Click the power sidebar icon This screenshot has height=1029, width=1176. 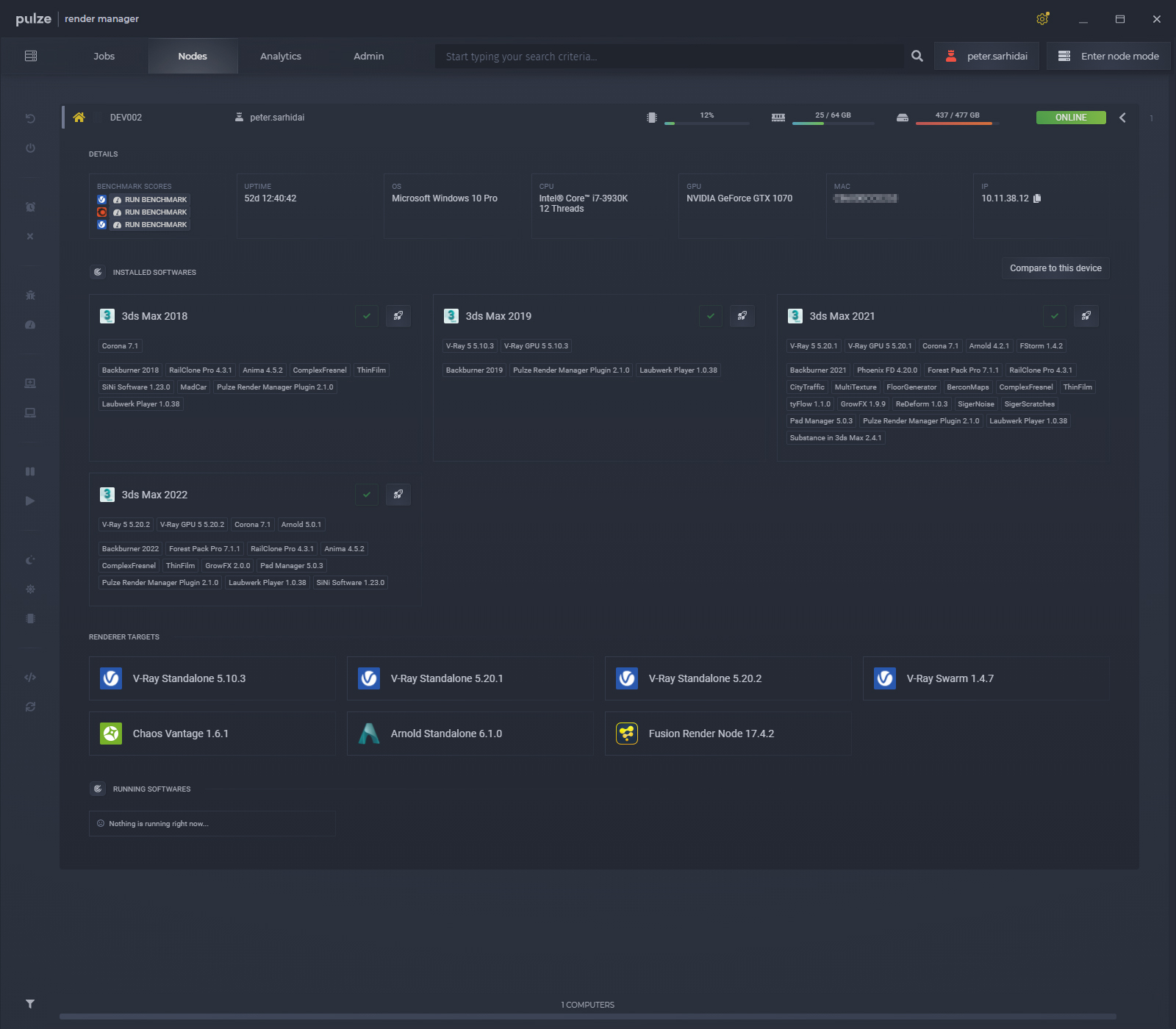point(30,148)
